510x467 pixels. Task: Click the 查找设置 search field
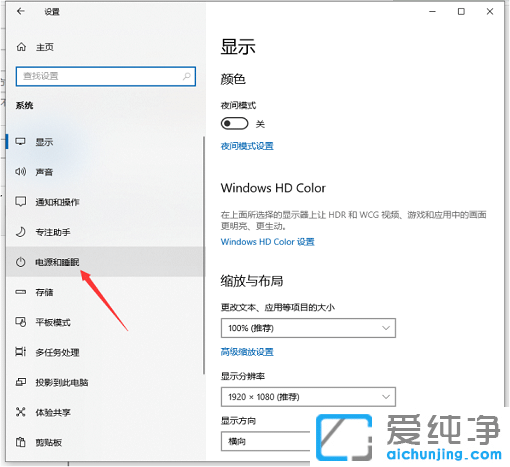[106, 76]
